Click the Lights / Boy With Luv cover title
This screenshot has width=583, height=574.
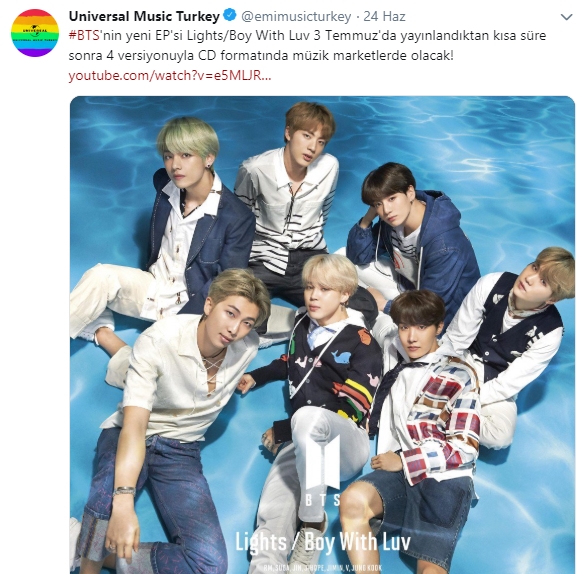(323, 542)
